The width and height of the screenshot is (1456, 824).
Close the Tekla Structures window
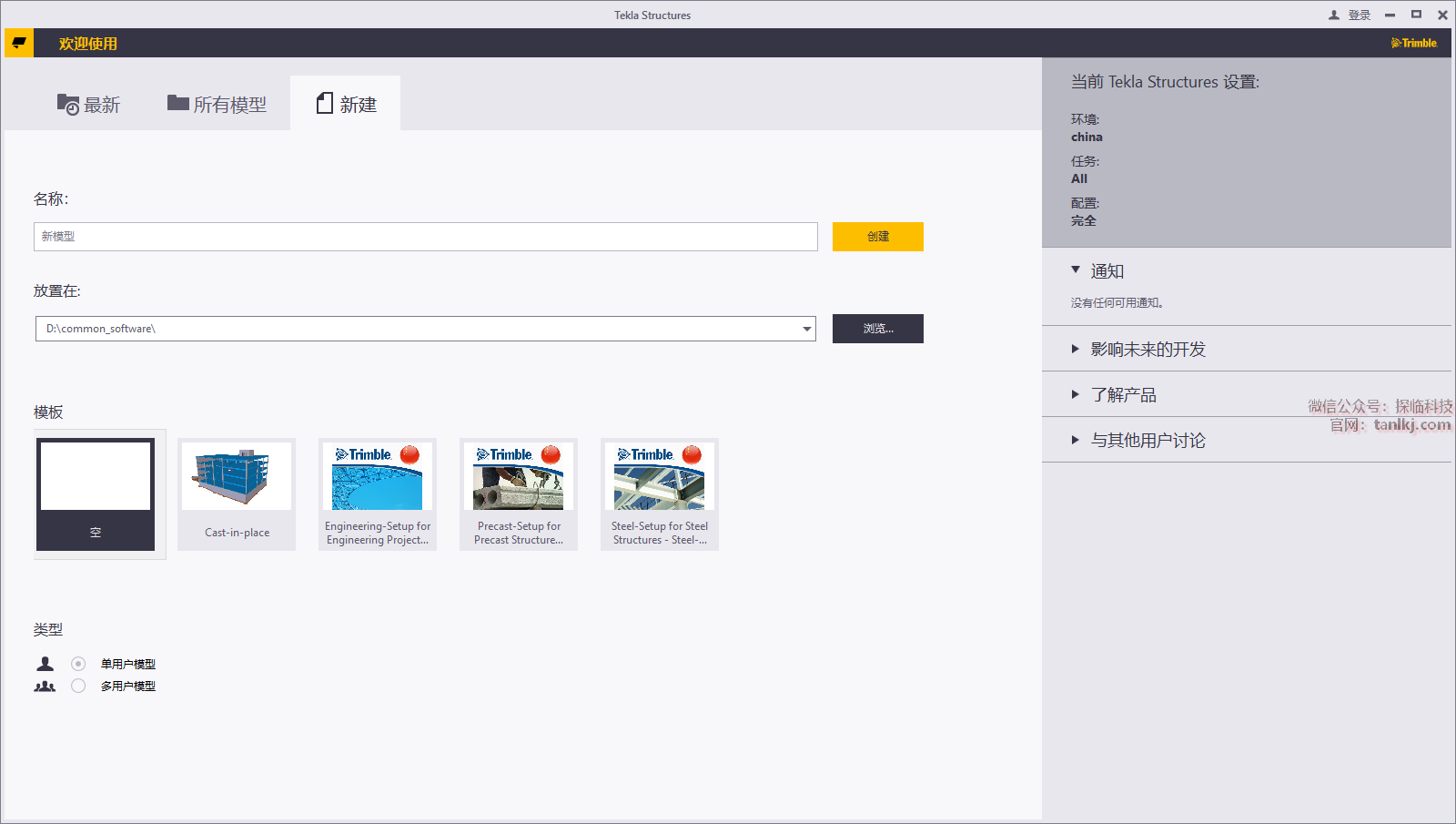click(x=1442, y=15)
